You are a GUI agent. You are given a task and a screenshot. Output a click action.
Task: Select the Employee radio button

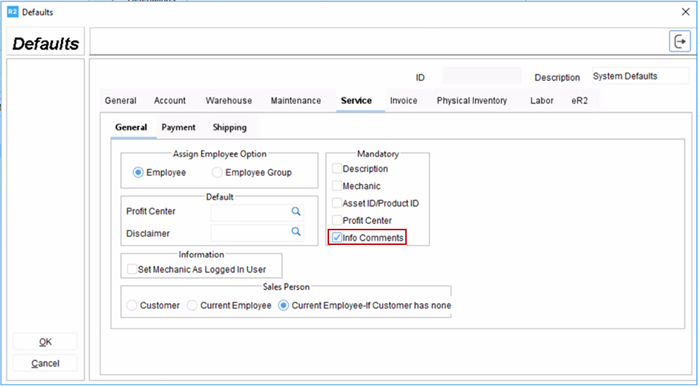(x=138, y=172)
